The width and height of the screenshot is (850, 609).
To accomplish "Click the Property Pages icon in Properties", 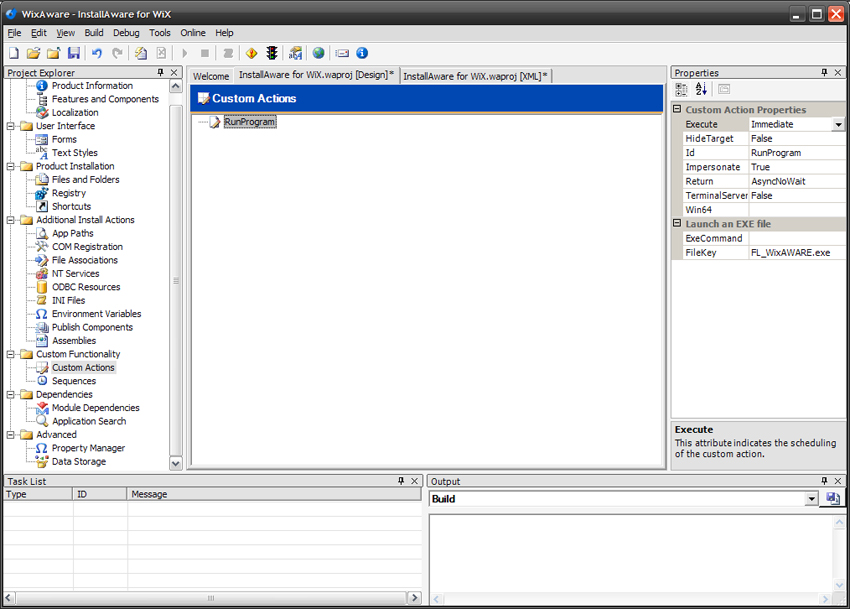I will pyautogui.click(x=724, y=89).
